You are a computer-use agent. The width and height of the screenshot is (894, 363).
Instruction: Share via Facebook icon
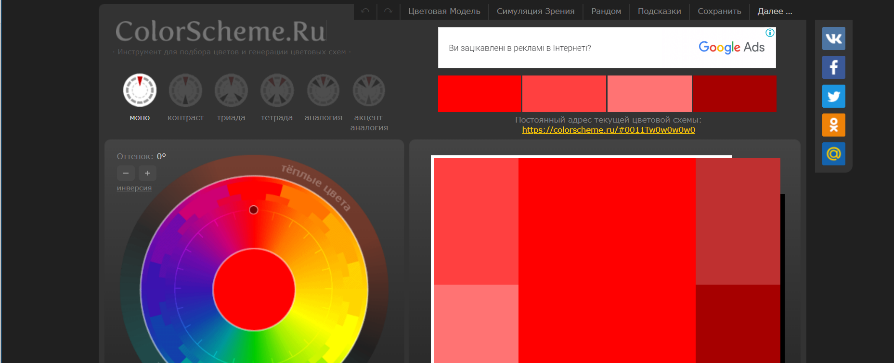834,68
